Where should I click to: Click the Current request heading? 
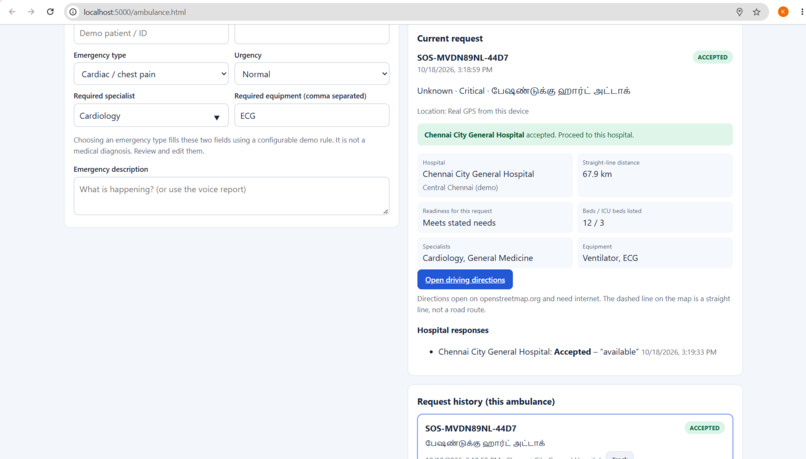tap(450, 39)
